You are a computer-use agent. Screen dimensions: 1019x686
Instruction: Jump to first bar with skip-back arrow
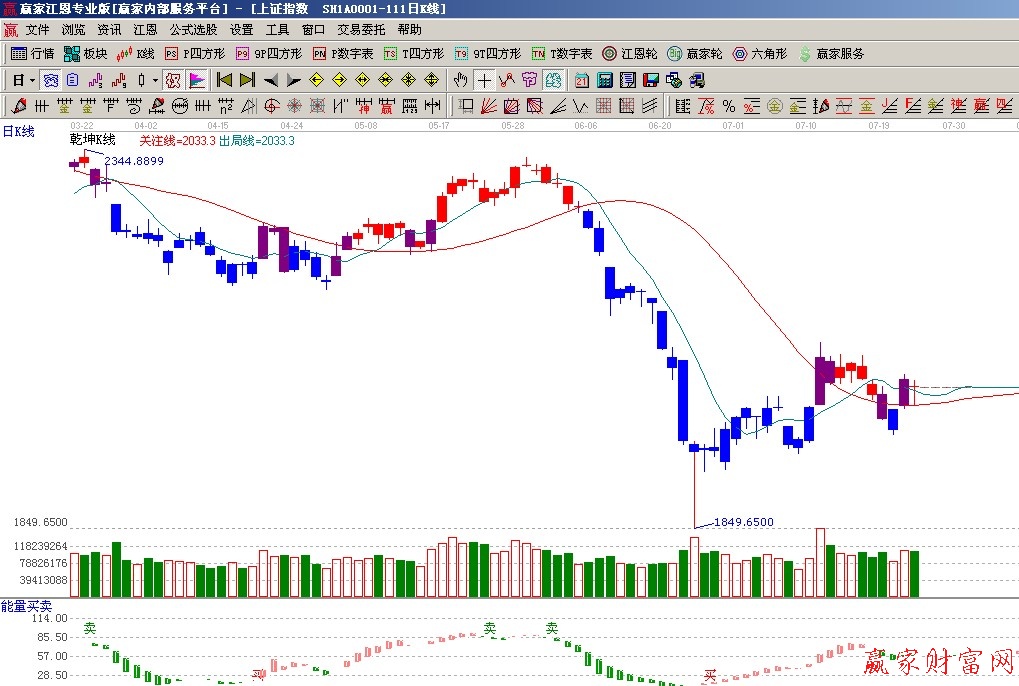224,80
